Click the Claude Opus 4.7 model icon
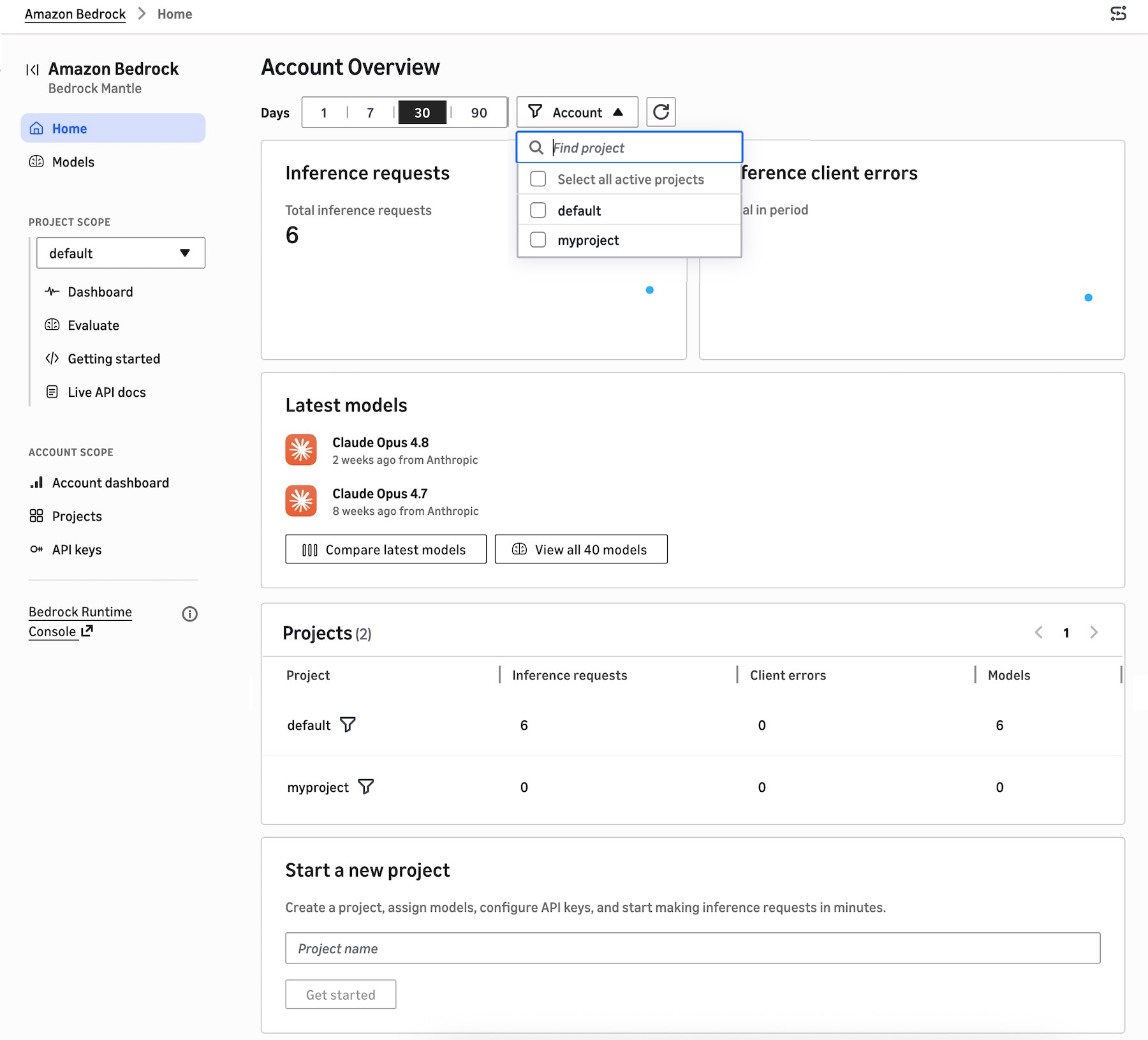The height and width of the screenshot is (1040, 1148). coord(301,501)
